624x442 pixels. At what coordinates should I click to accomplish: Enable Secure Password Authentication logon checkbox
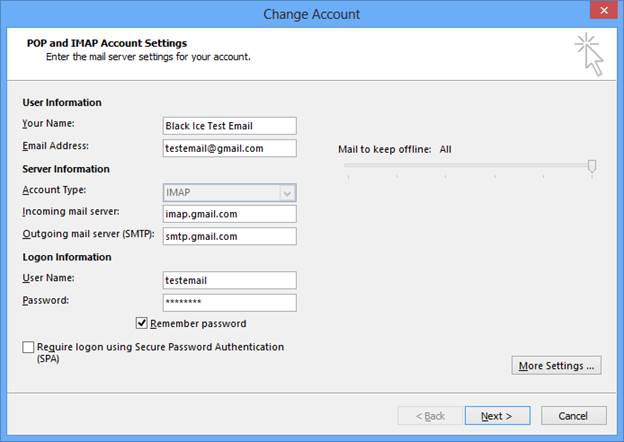[27, 347]
